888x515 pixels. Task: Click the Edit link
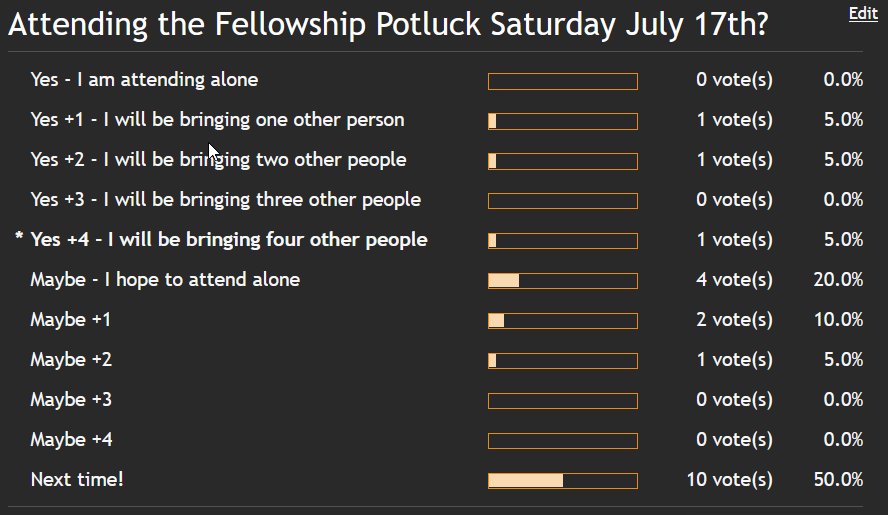[x=863, y=13]
